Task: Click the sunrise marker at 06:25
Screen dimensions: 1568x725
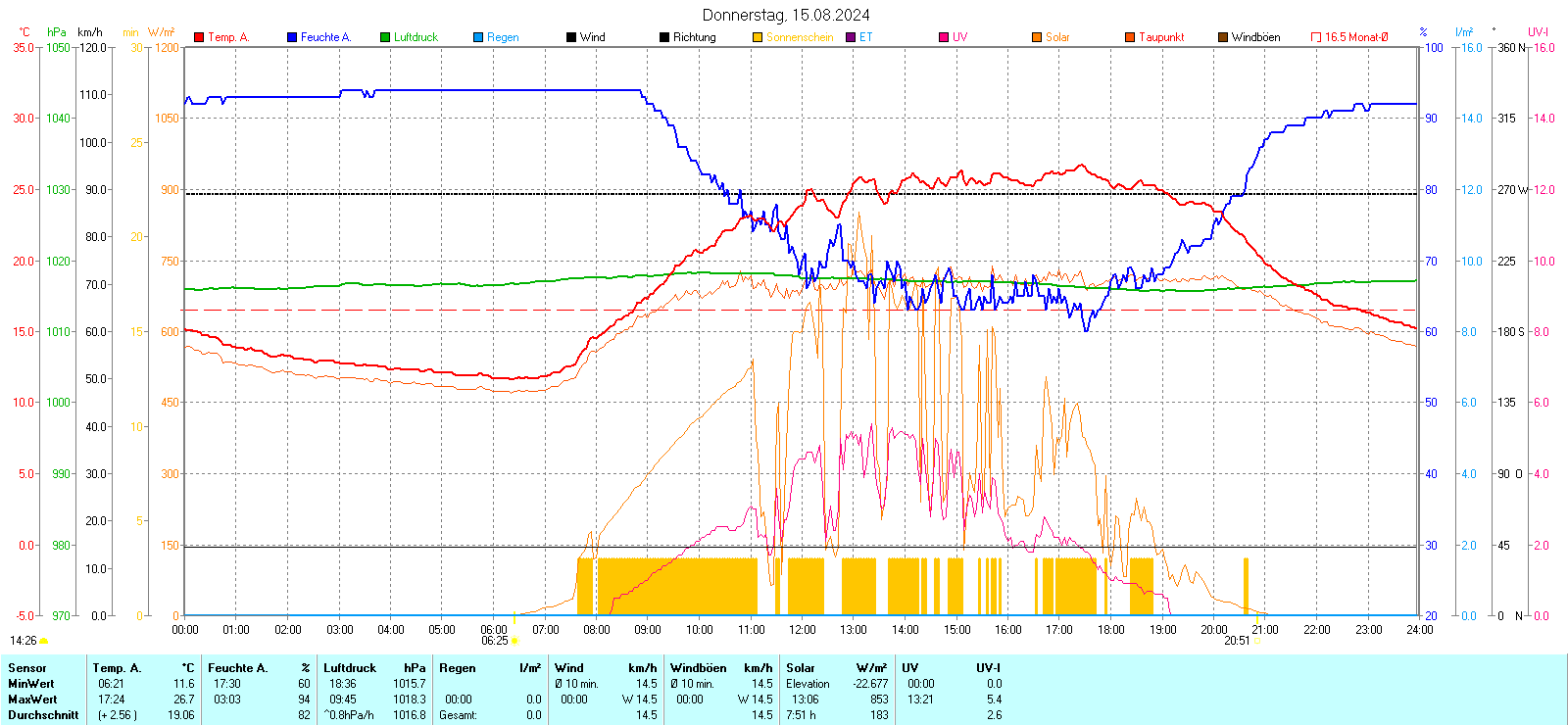Action: (514, 641)
